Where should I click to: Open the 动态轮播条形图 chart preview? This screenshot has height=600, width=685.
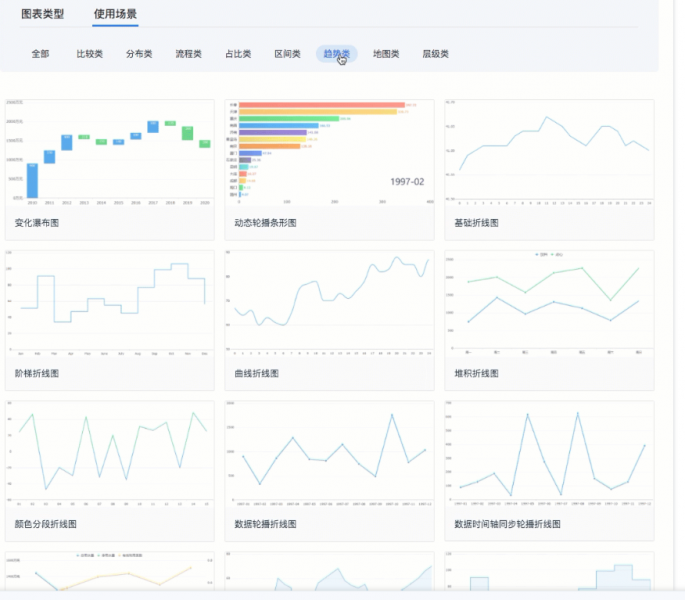click(329, 152)
